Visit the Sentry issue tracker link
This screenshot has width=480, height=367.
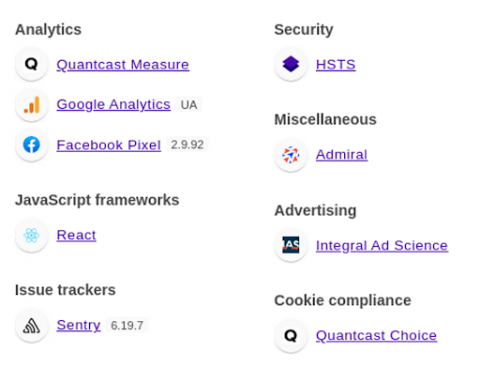tap(78, 325)
